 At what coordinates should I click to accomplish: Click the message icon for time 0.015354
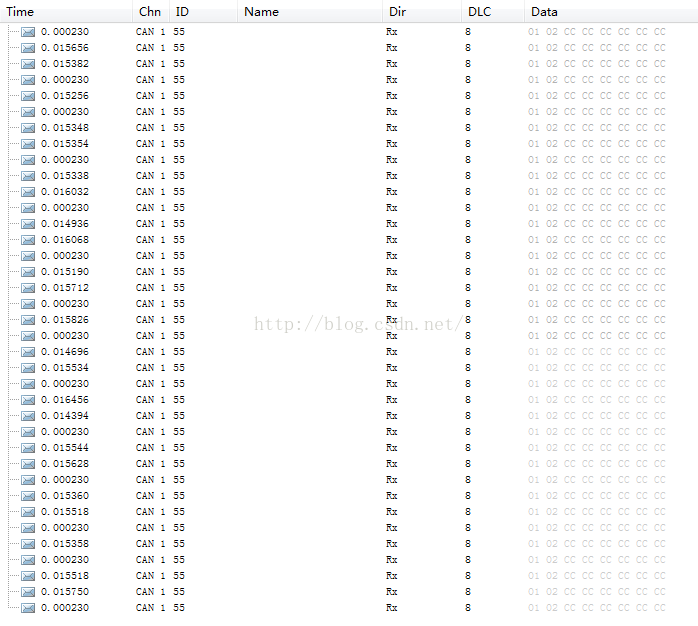28,144
